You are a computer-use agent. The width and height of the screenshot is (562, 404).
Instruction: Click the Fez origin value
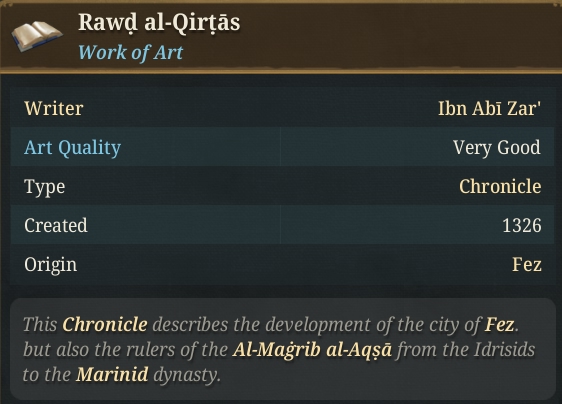[x=527, y=265]
